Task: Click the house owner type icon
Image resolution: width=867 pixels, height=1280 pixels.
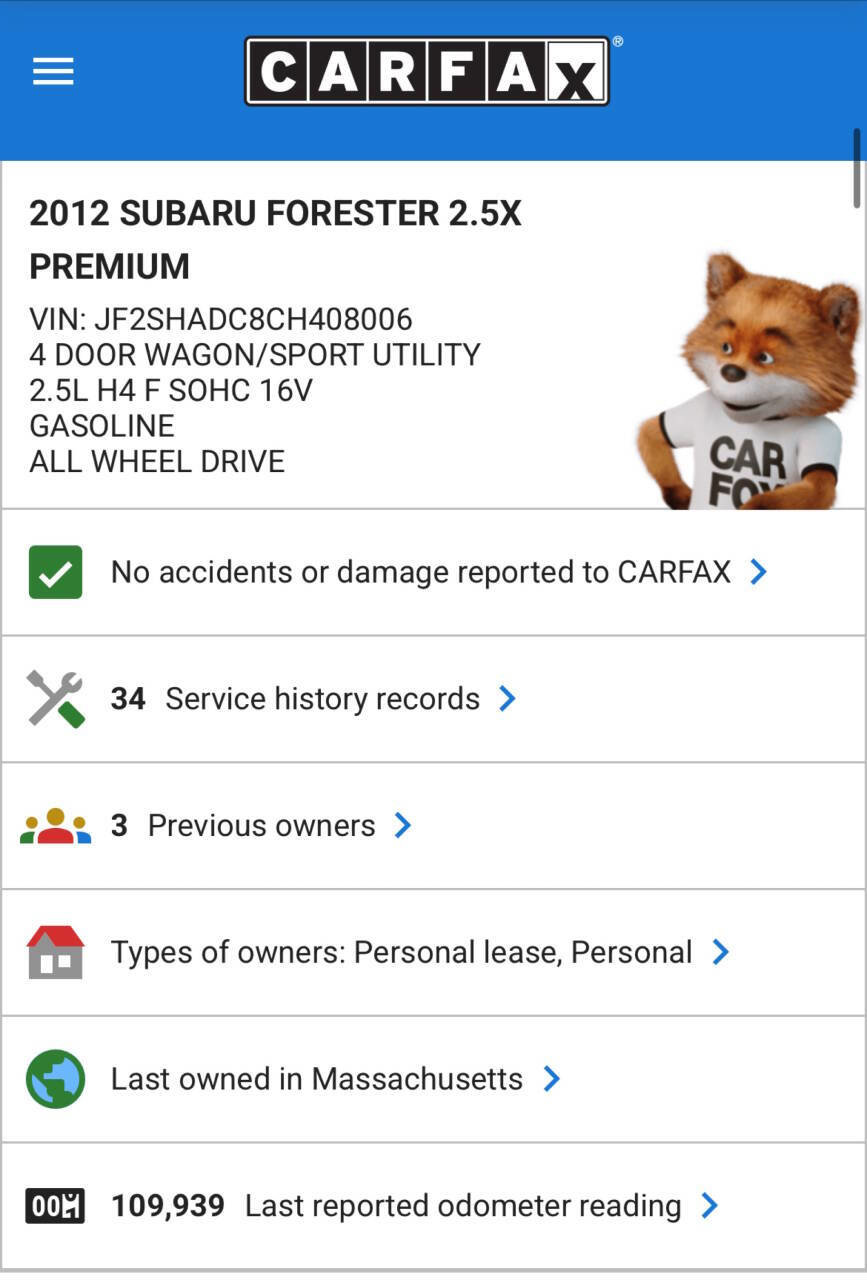Action: tap(55, 952)
